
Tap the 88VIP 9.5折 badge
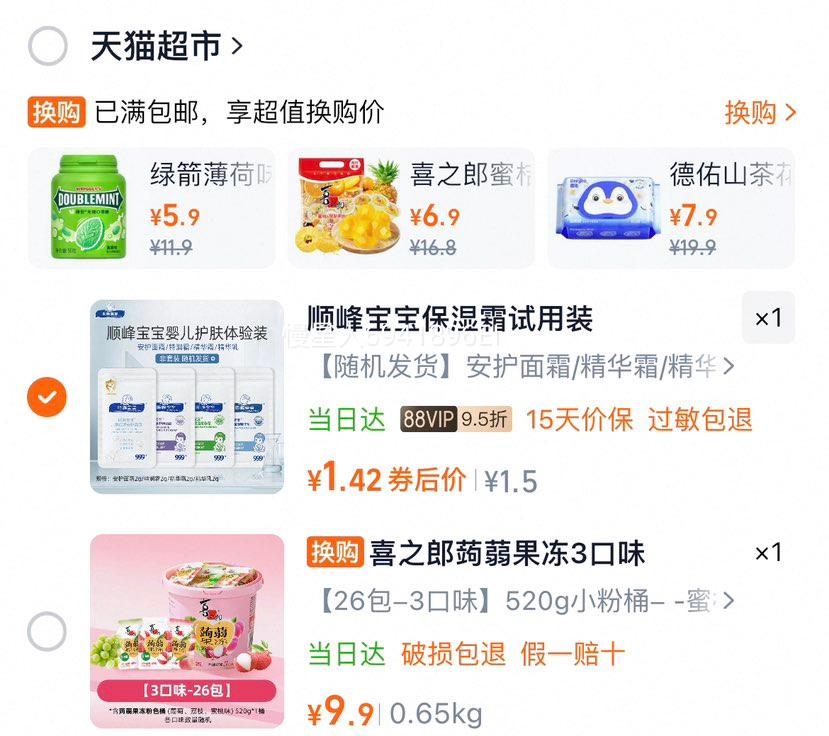coord(456,419)
